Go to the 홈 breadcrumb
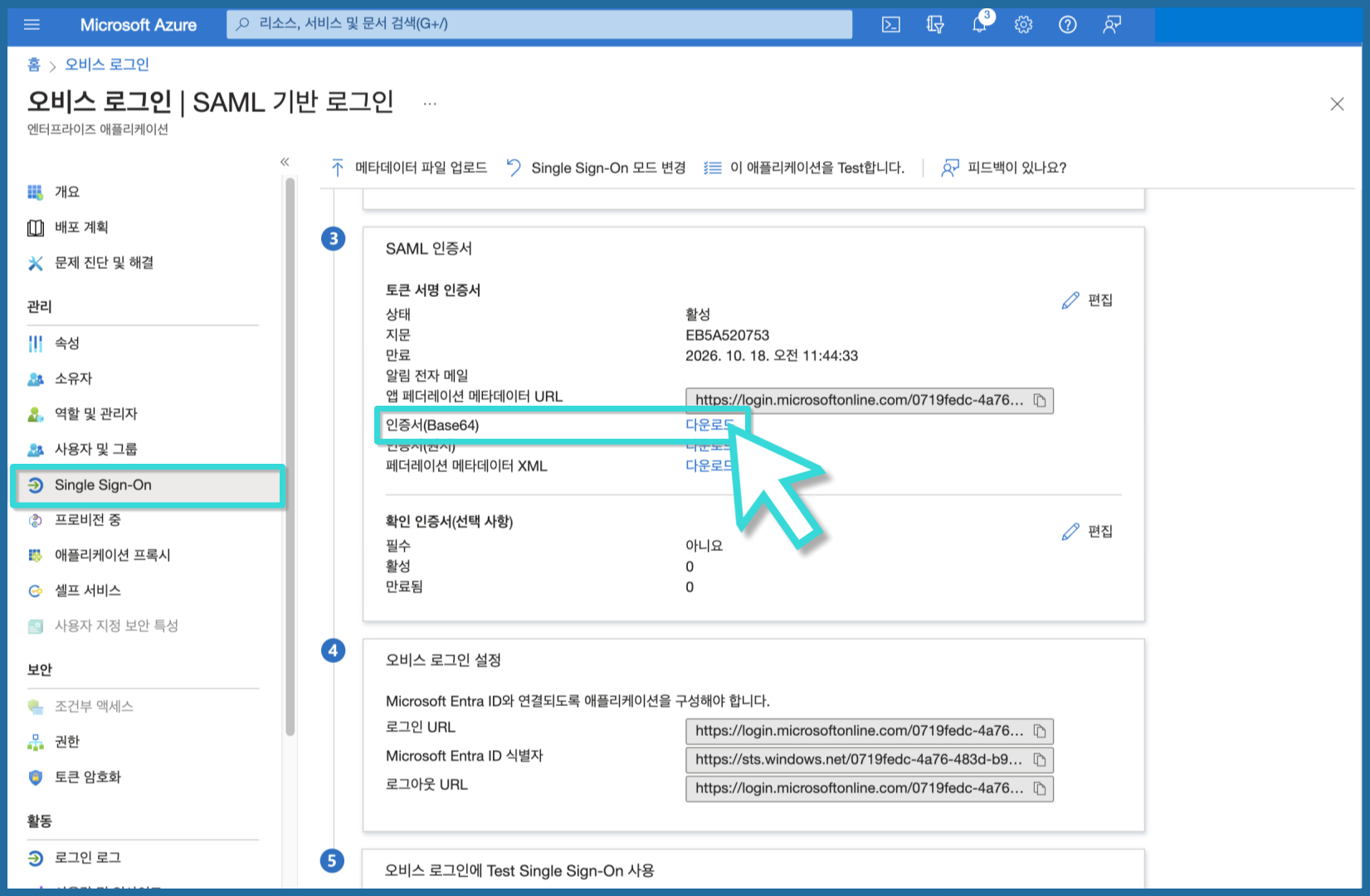This screenshot has width=1370, height=896. (34, 65)
